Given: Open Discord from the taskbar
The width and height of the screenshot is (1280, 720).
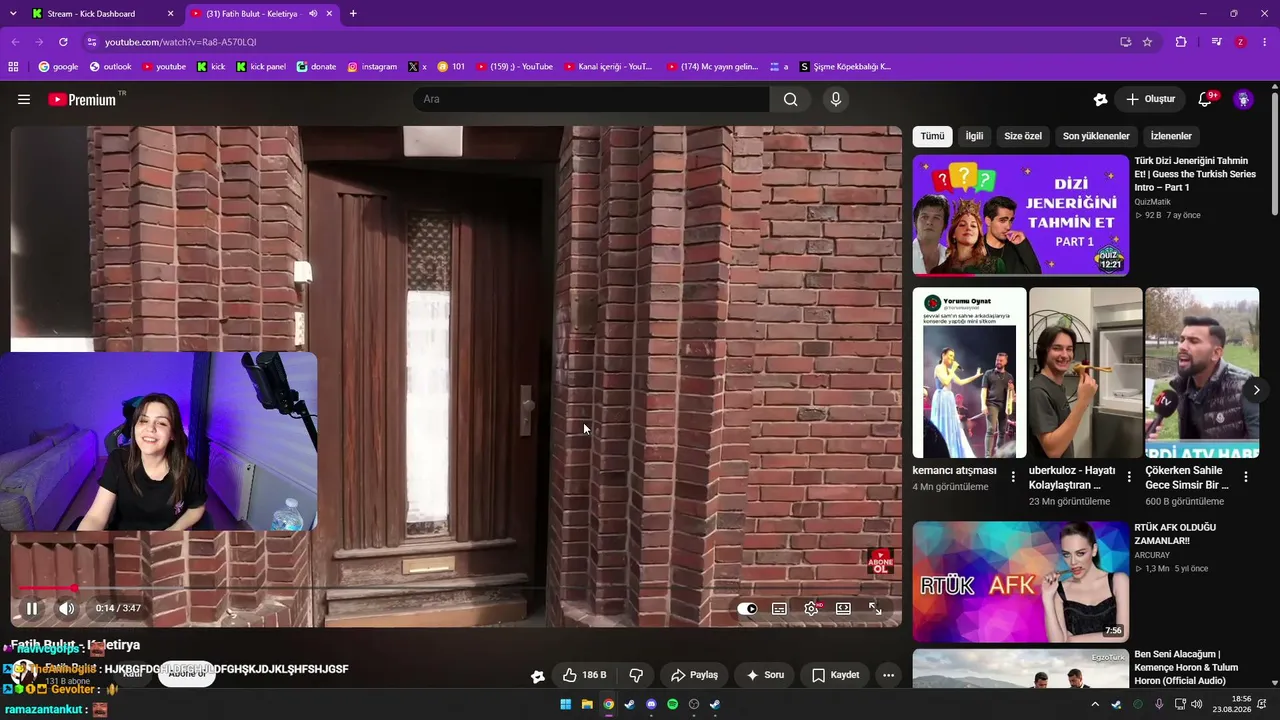Looking at the screenshot, I should point(651,704).
